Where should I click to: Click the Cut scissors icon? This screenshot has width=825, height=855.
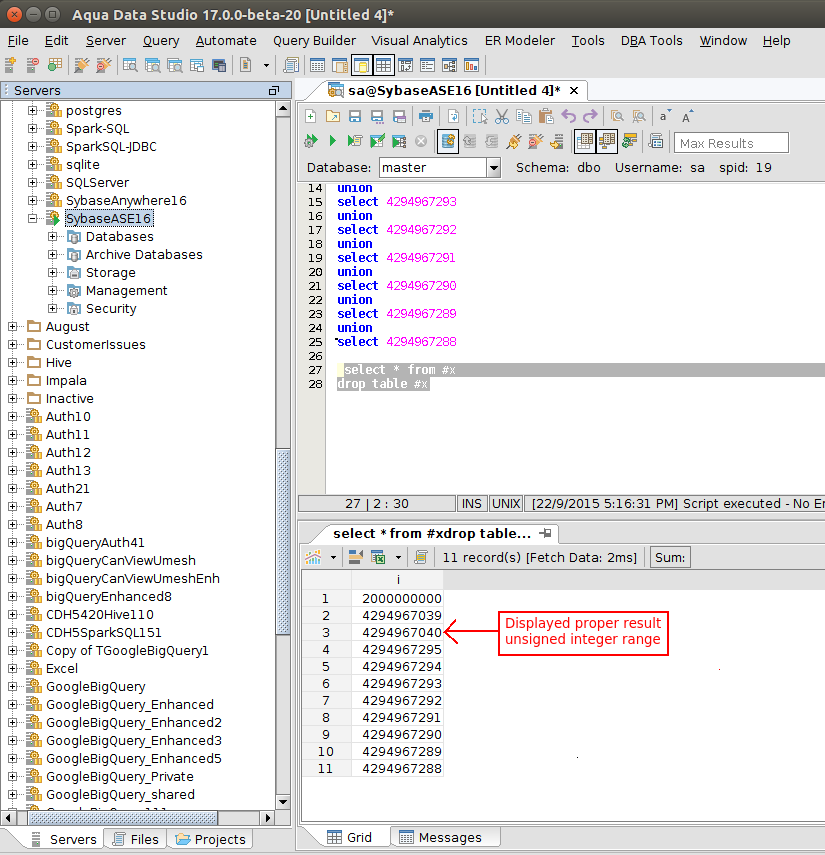tap(502, 116)
